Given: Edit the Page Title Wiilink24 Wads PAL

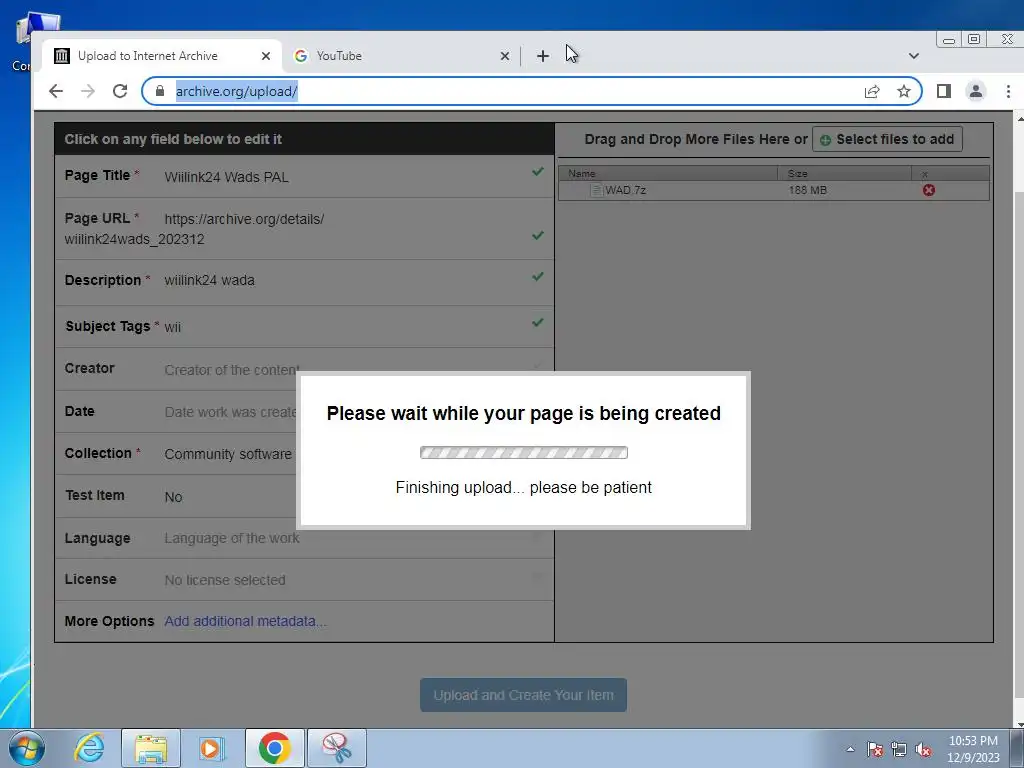Looking at the screenshot, I should (227, 177).
